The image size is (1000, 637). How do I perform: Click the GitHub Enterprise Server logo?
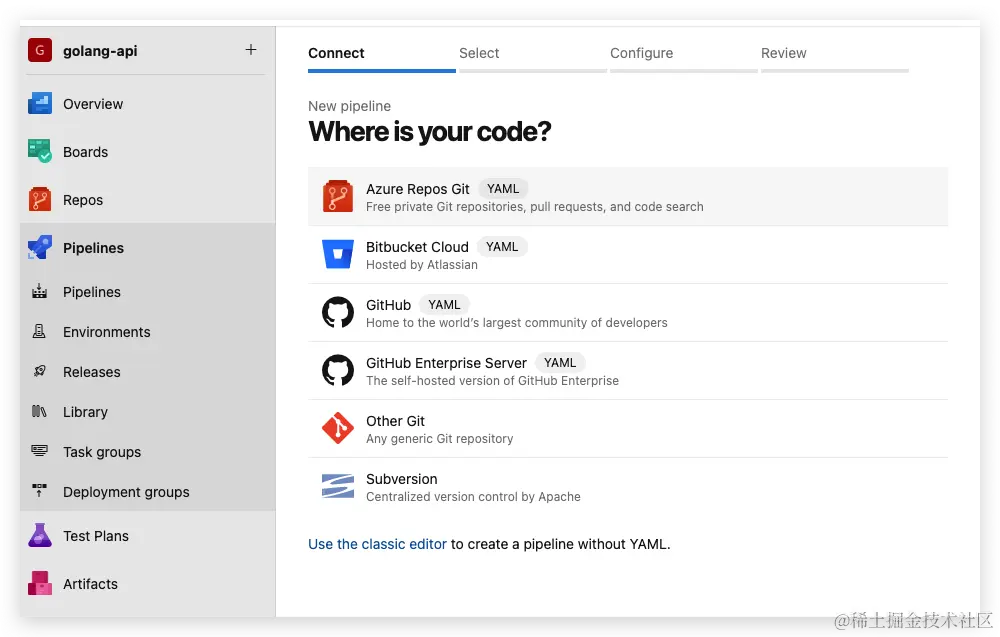(337, 370)
